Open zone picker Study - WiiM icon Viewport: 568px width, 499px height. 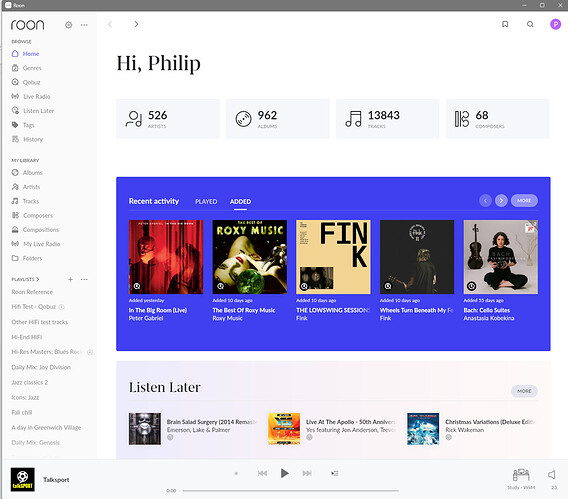[x=521, y=475]
